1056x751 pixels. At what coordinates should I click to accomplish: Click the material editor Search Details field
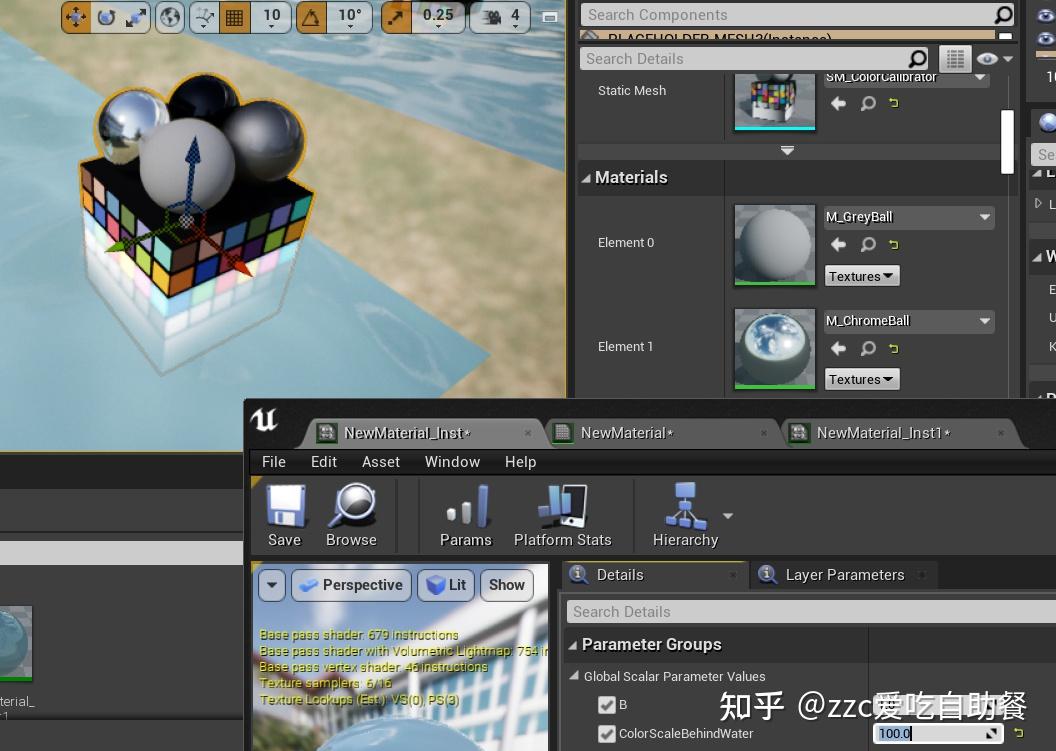point(811,612)
